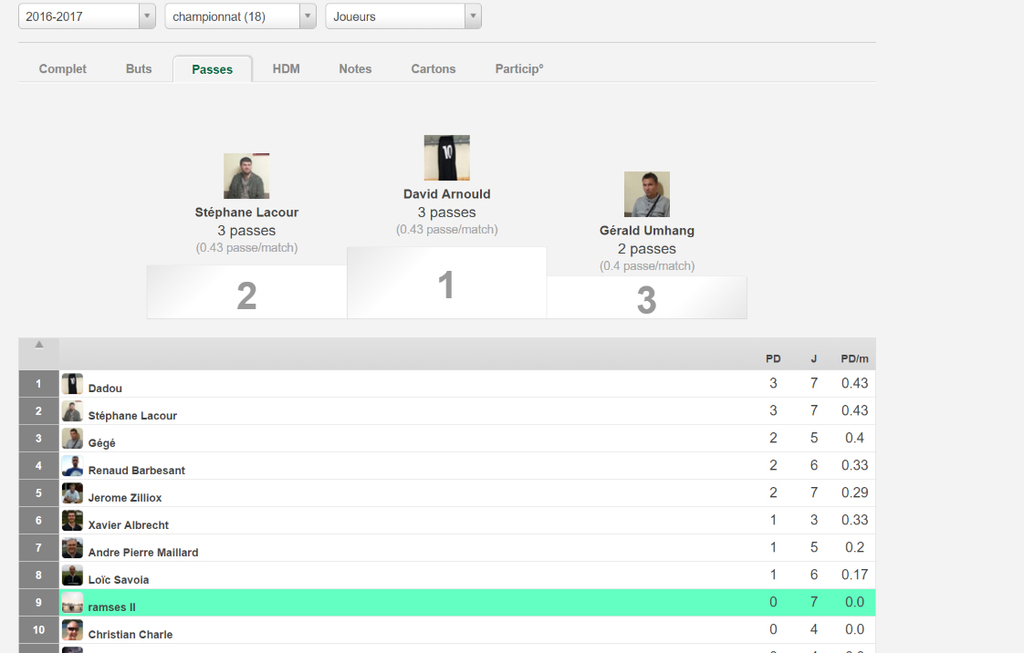The image size is (1024, 653).
Task: Click David Arnould's podium jersey photo
Action: pos(446,158)
